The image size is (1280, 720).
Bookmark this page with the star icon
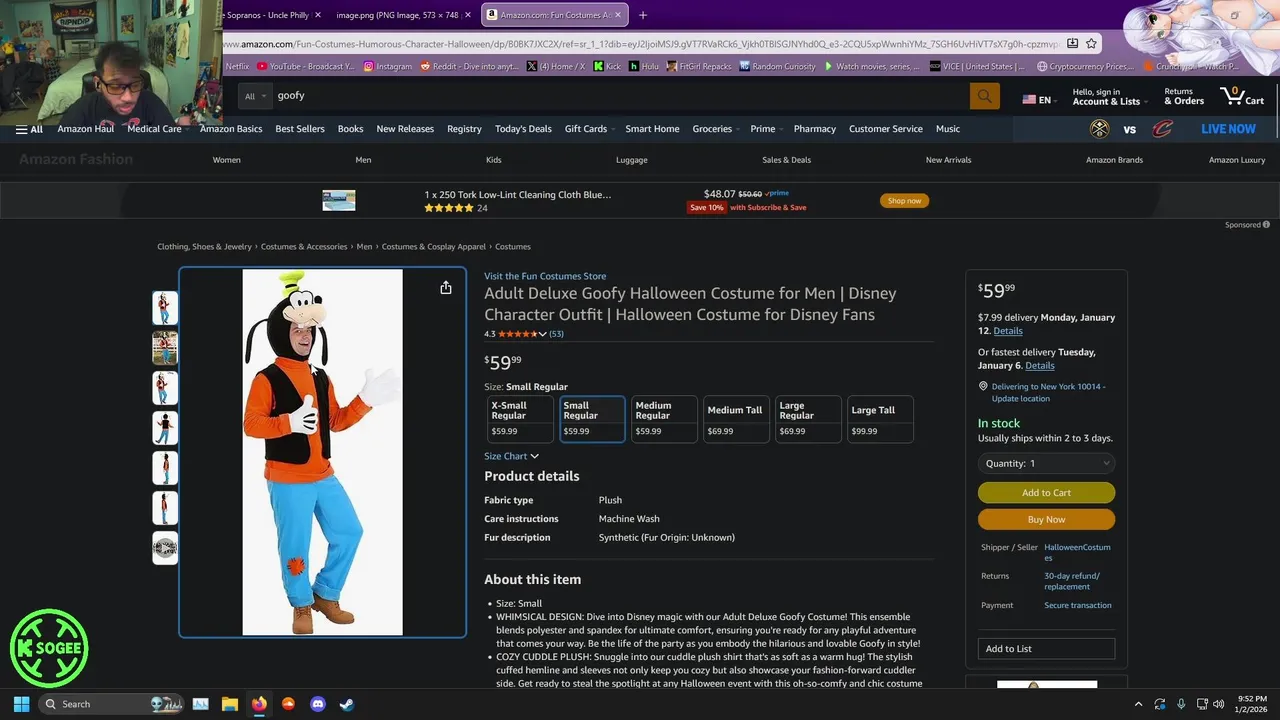point(1091,44)
